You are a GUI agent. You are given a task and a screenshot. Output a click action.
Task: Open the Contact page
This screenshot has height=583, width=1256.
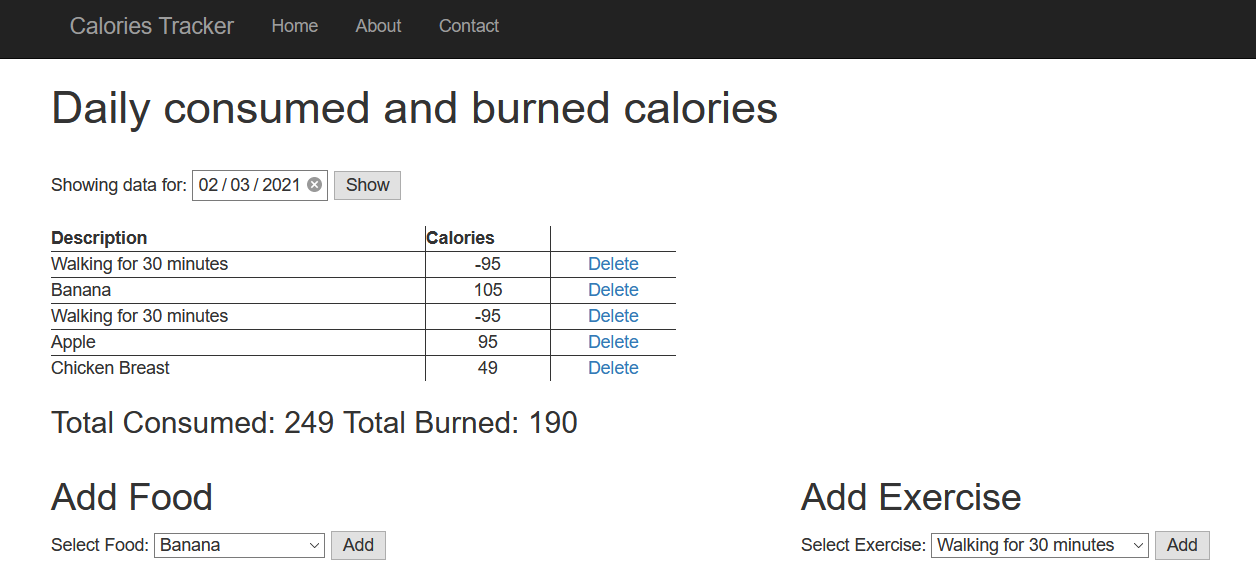[468, 26]
